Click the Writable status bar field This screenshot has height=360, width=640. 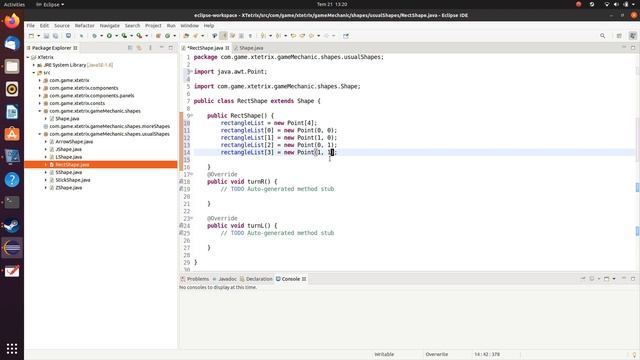384,354
